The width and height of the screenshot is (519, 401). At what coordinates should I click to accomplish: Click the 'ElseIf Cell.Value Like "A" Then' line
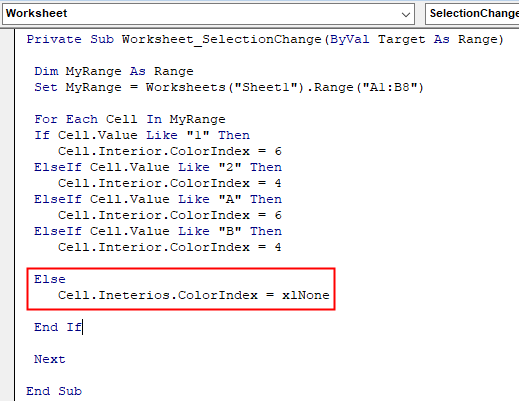(x=158, y=199)
